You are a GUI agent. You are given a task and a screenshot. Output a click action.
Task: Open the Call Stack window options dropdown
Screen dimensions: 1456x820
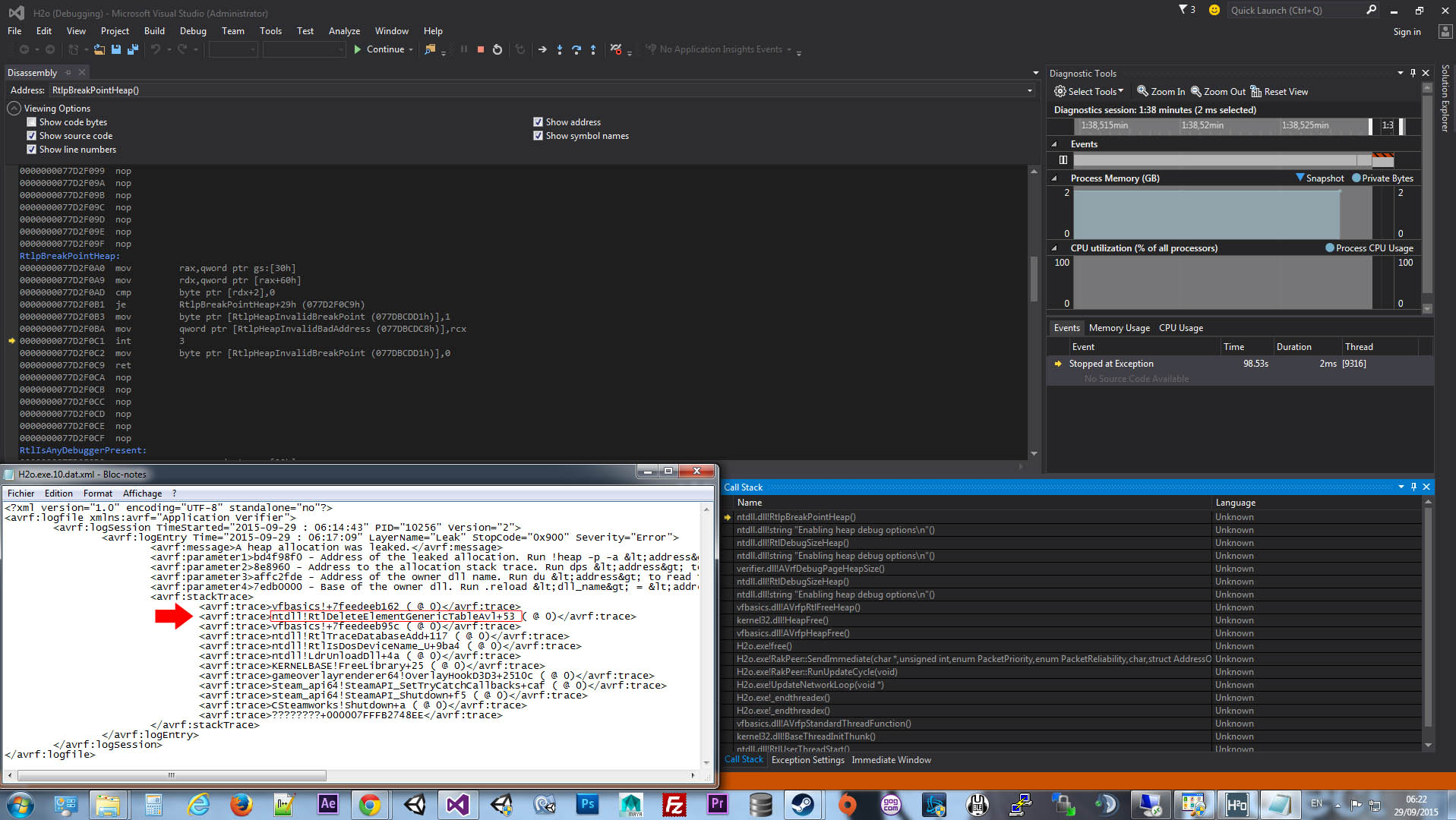point(1401,487)
